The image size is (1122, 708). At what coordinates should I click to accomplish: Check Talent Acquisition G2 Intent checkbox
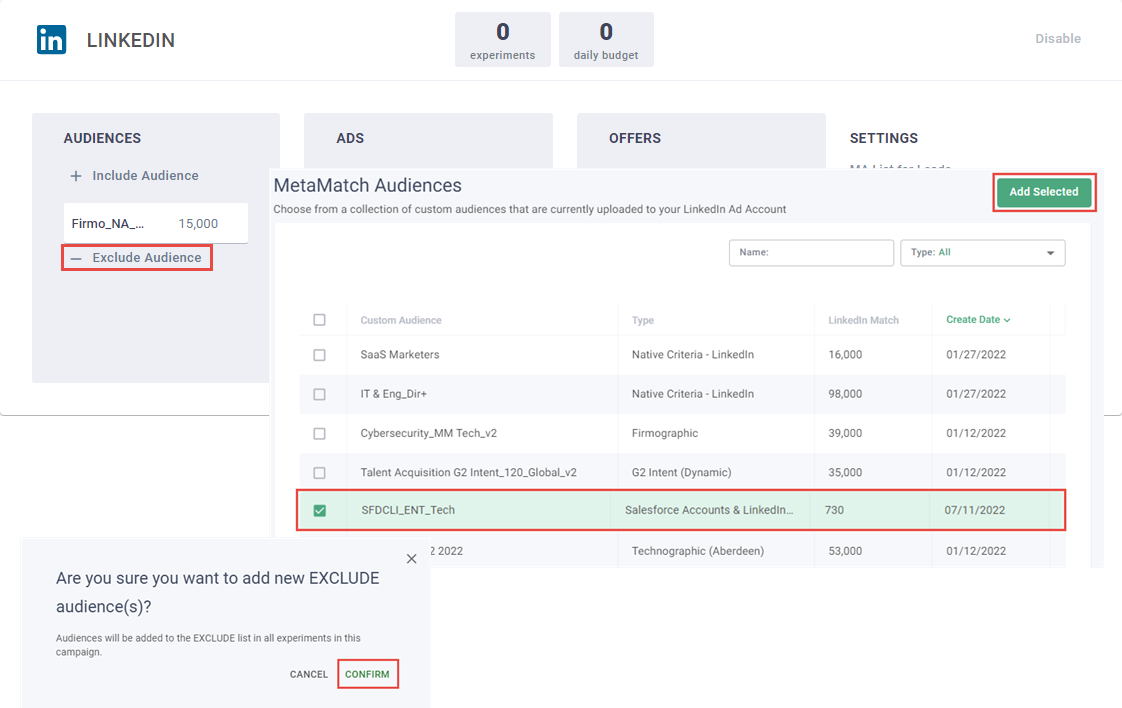320,472
